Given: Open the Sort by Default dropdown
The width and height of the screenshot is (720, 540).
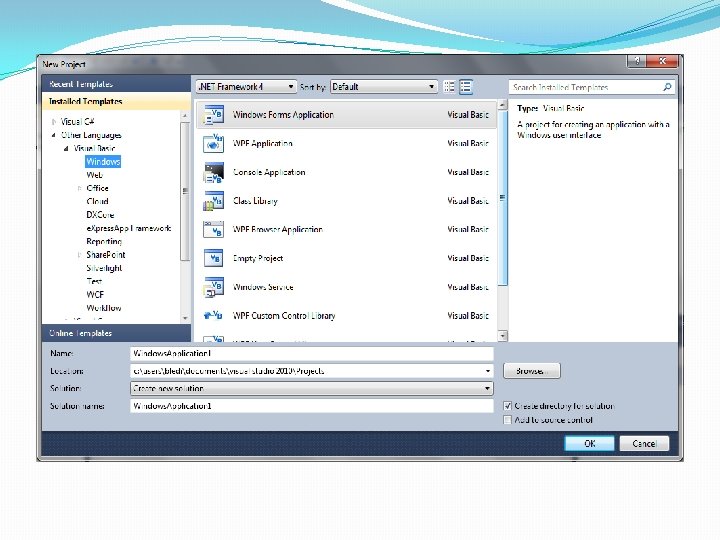Looking at the screenshot, I should pos(383,87).
